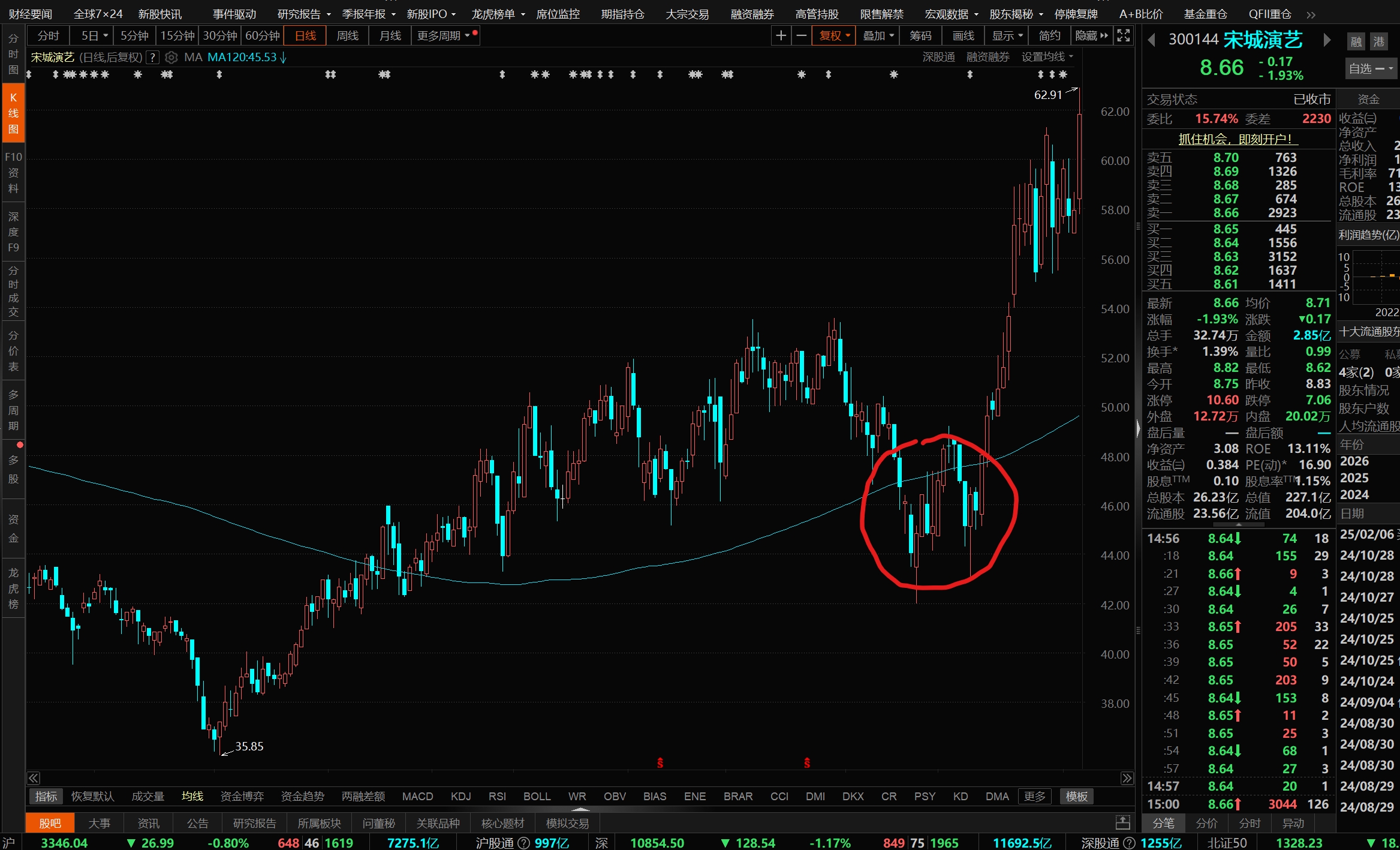Screen dimensions: 1400x850
Task: Click the zoom-out minus chart button
Action: coord(801,36)
